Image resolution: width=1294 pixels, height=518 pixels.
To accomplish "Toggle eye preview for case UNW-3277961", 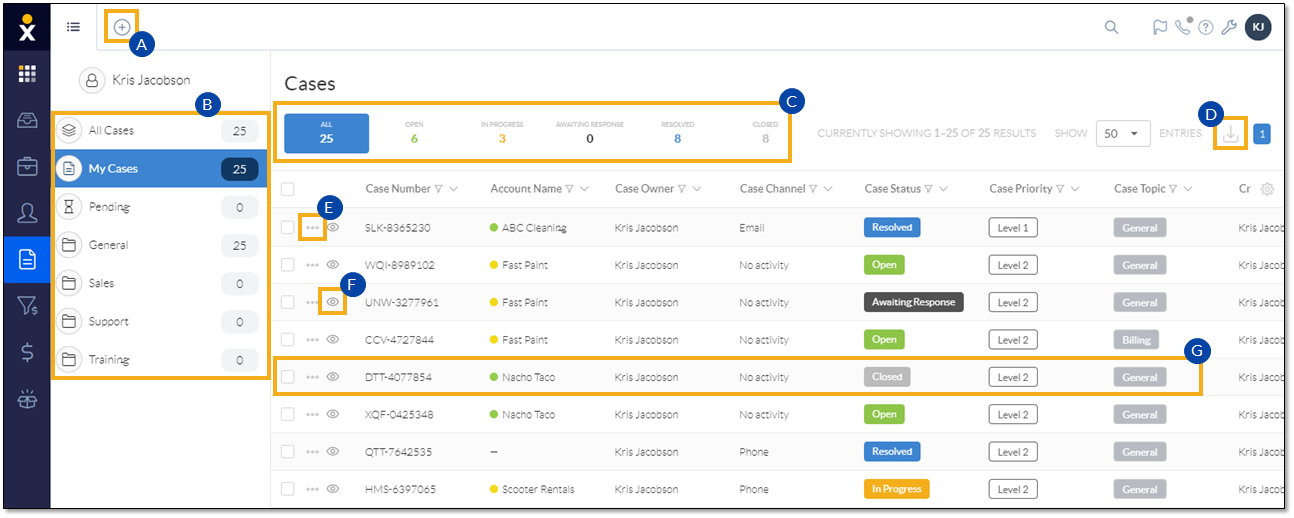I will pyautogui.click(x=333, y=302).
